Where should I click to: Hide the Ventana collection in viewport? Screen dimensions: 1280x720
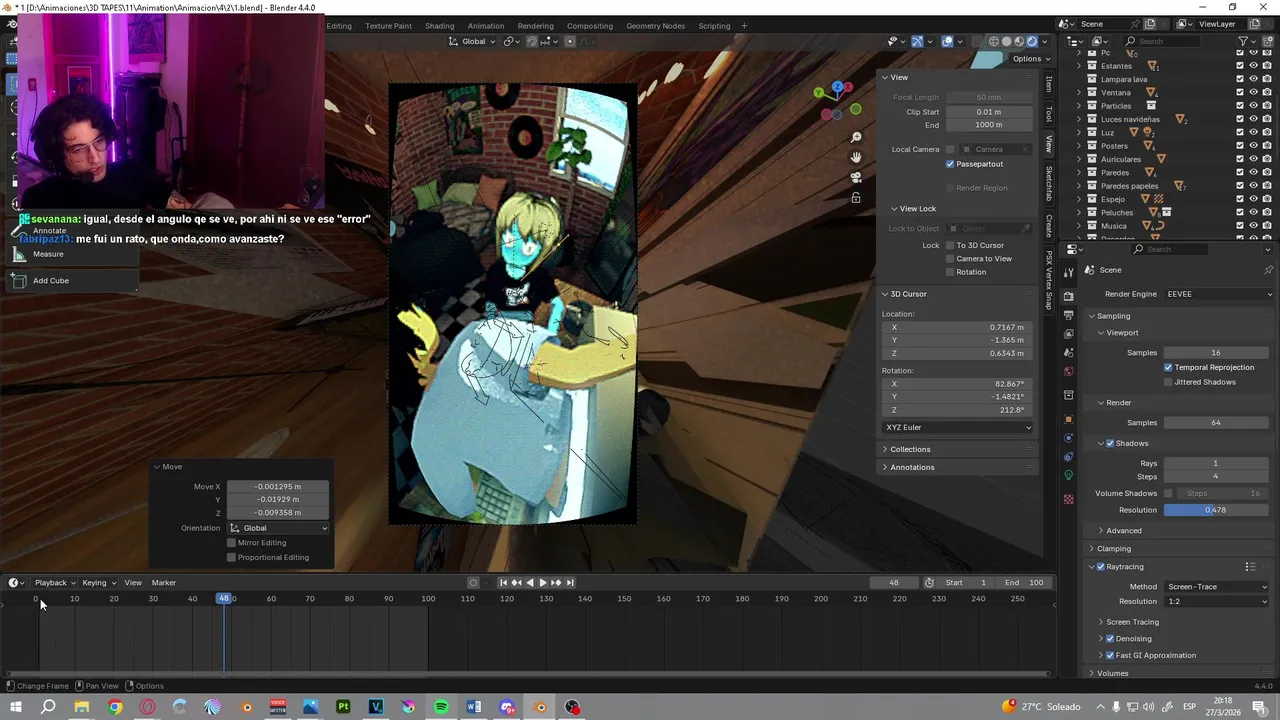click(x=1253, y=93)
